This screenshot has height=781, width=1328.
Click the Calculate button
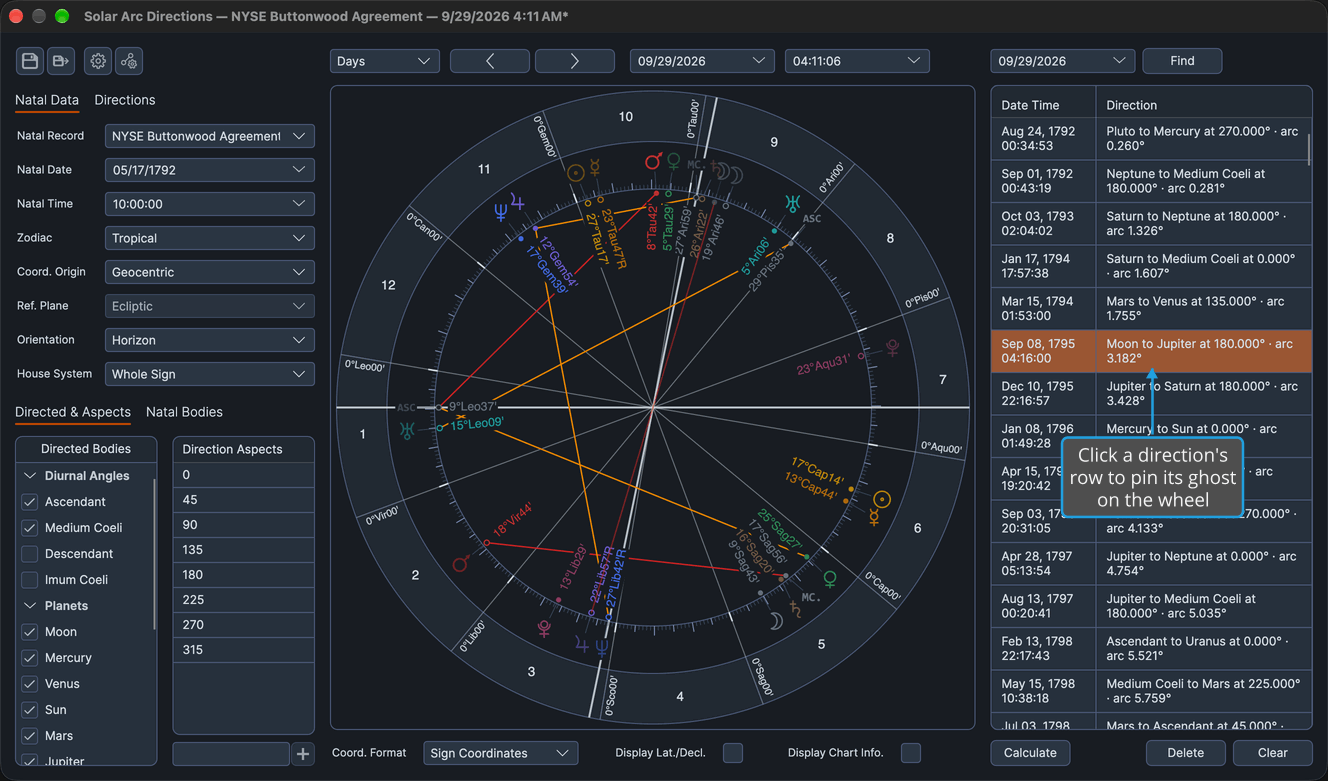[1030, 753]
